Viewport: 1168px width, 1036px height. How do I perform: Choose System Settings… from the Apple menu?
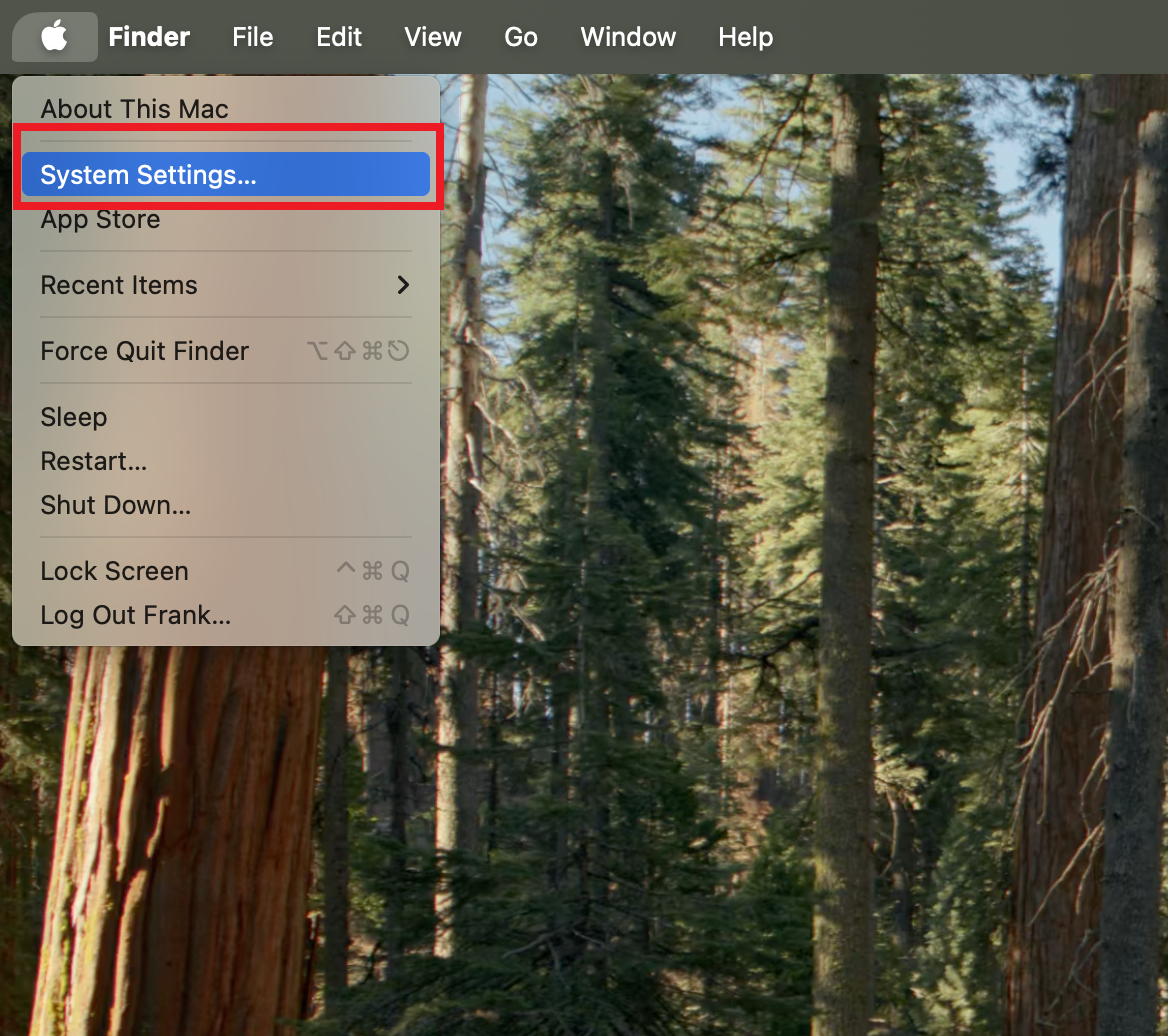(148, 175)
